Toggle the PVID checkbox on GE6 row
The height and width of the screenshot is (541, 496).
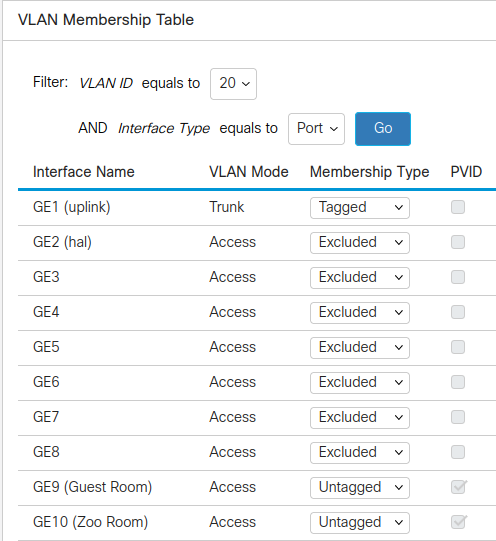(458, 382)
